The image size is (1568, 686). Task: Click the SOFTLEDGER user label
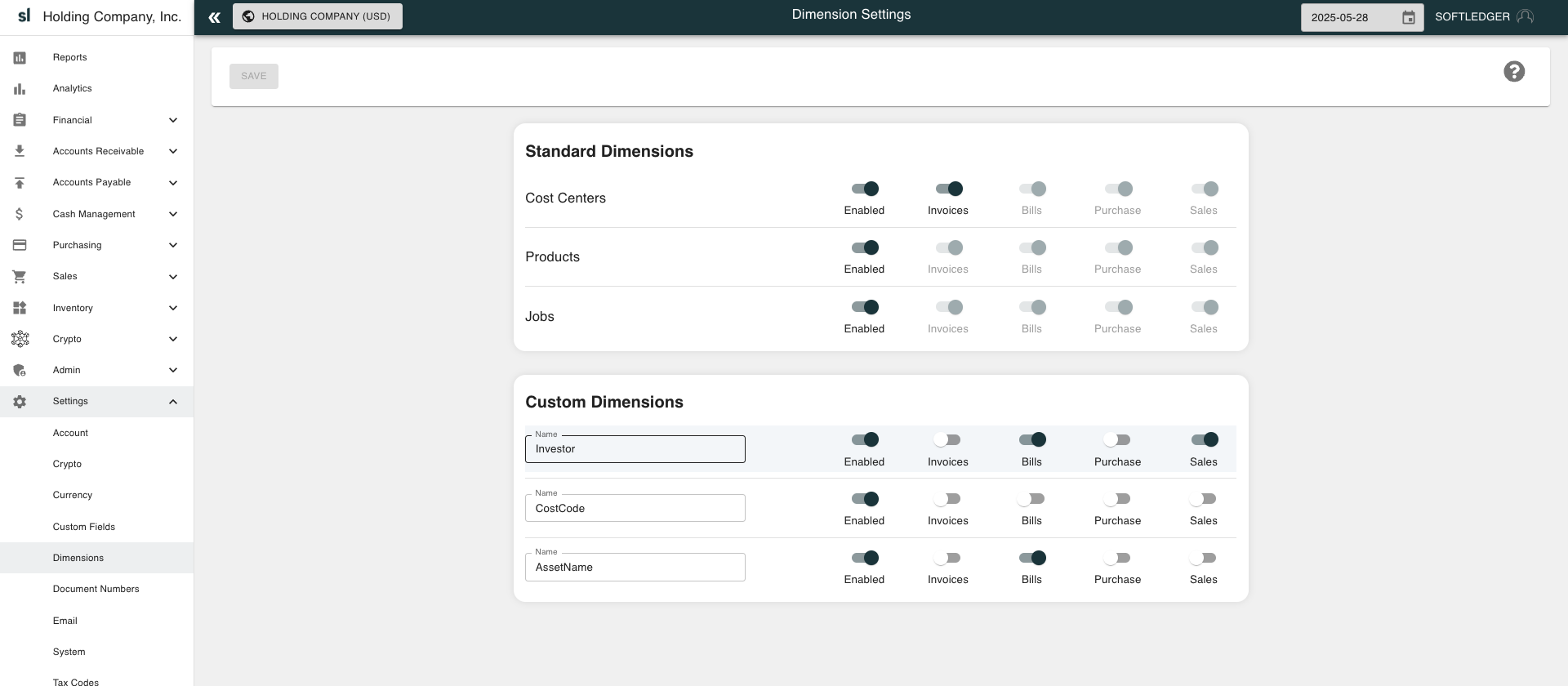point(1472,16)
